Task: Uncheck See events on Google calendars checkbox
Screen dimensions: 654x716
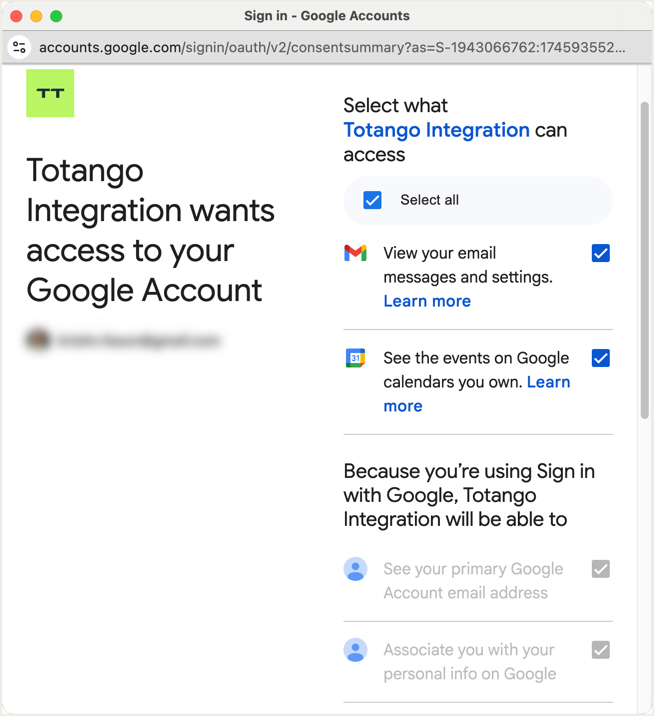Action: 600,358
